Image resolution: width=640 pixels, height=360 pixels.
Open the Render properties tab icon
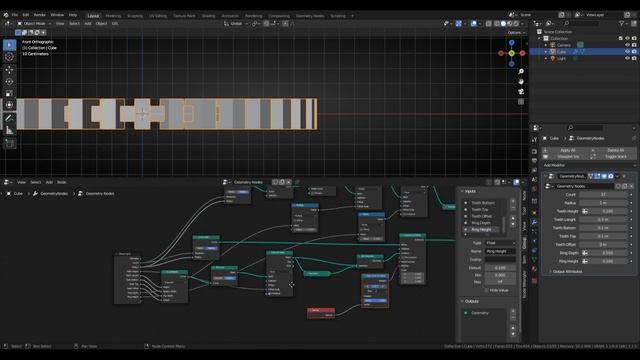point(534,151)
